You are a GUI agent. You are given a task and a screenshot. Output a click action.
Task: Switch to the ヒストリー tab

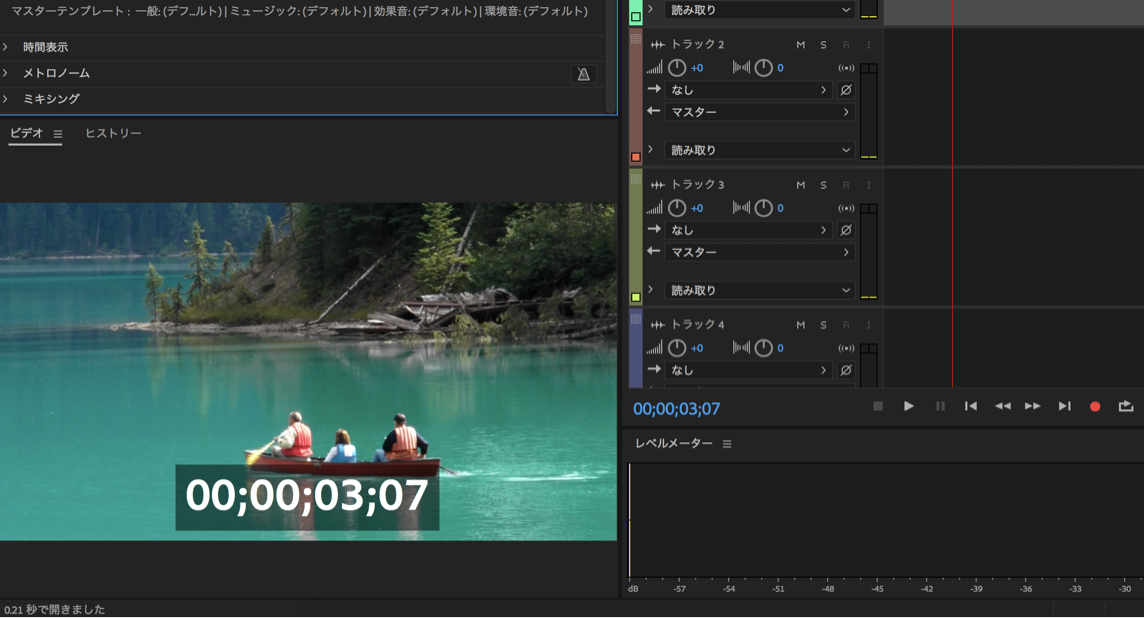[113, 132]
